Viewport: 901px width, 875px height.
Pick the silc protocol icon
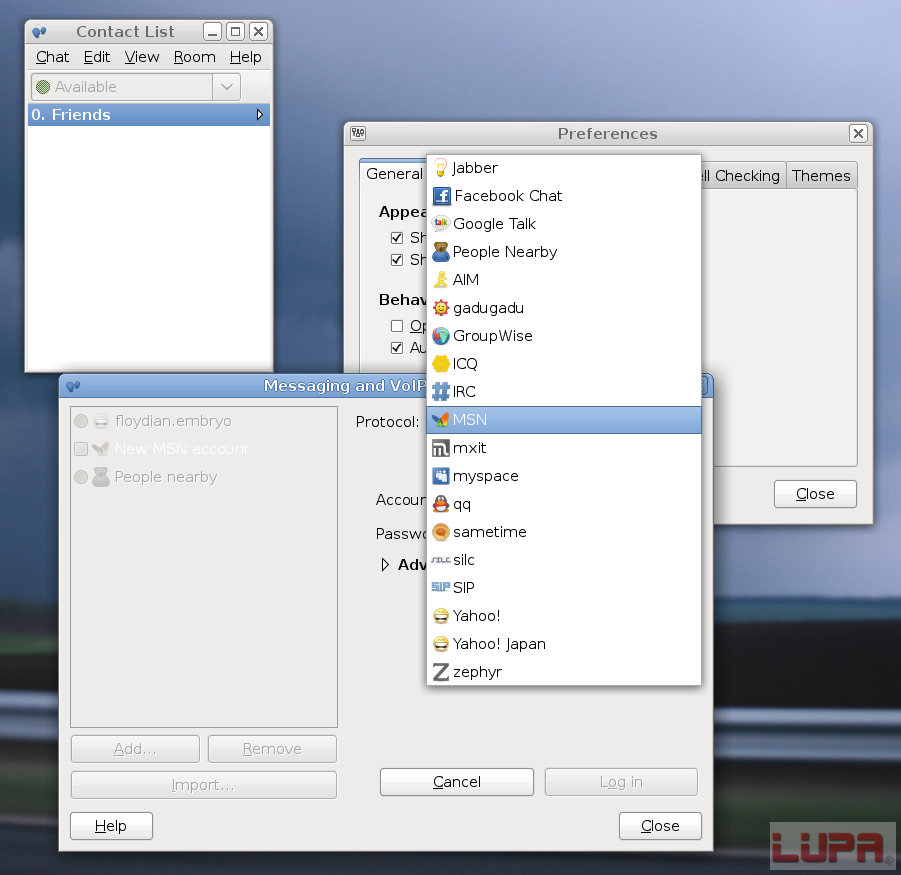click(441, 560)
